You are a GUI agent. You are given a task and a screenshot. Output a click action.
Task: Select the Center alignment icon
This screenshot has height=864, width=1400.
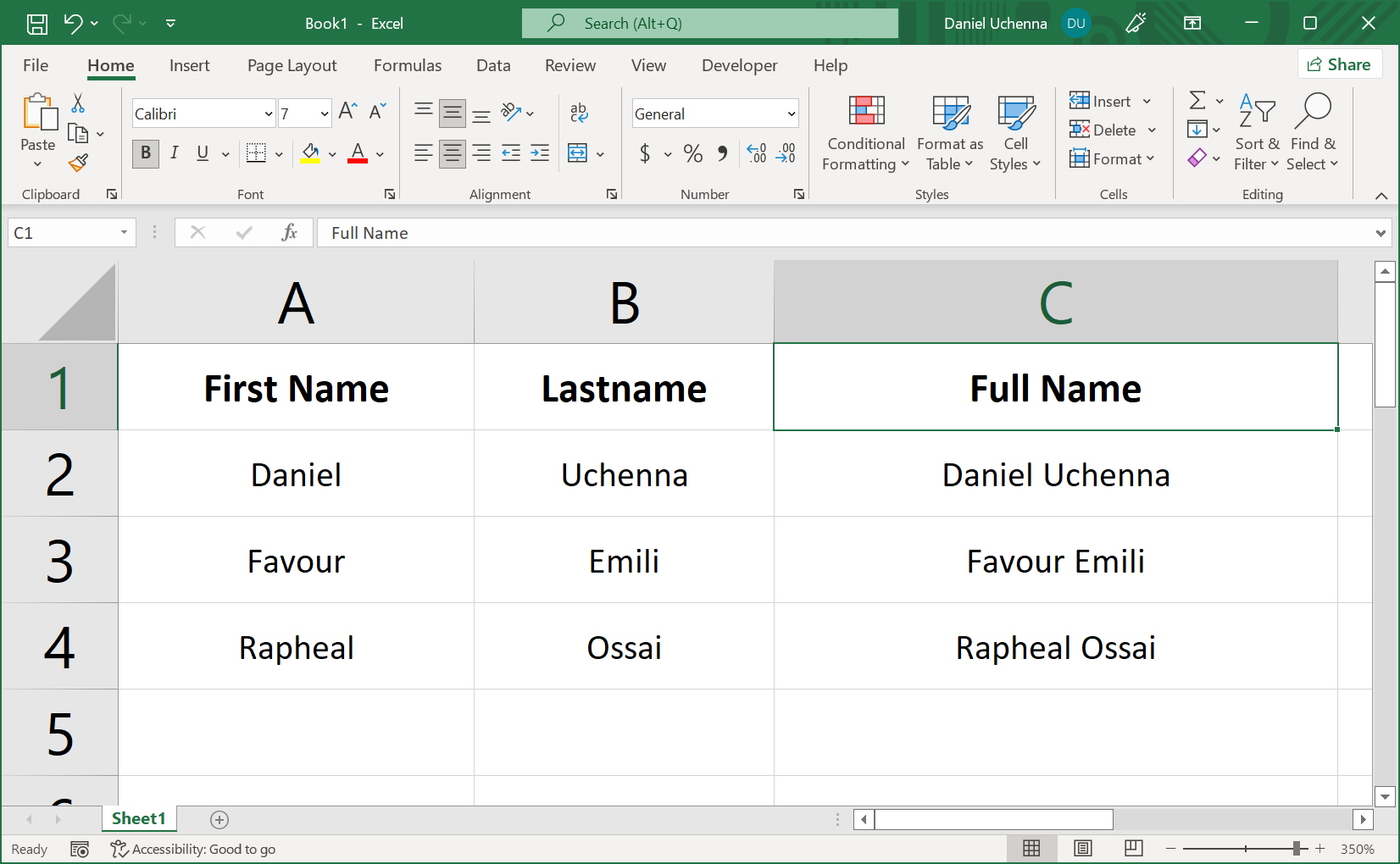click(x=452, y=153)
